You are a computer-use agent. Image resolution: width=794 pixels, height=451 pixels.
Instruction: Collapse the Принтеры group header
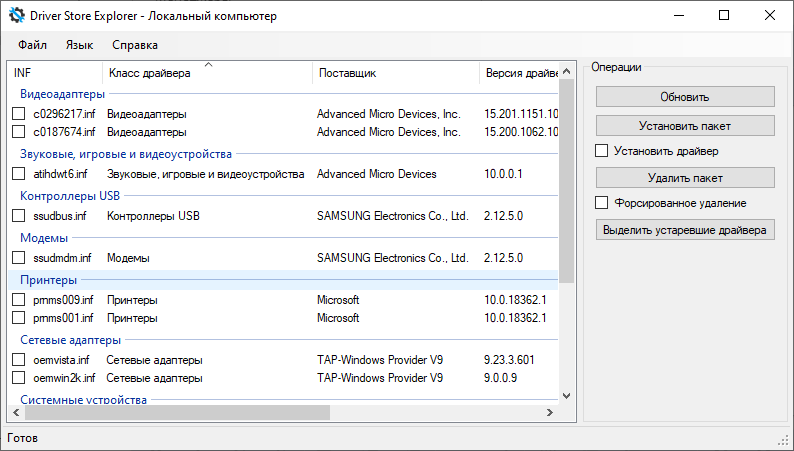49,280
